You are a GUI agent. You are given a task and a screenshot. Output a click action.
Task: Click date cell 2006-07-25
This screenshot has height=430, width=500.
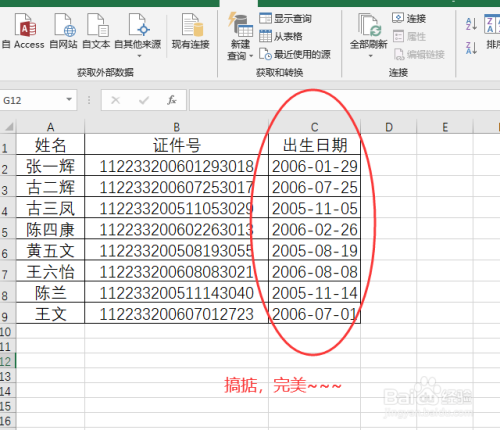315,187
